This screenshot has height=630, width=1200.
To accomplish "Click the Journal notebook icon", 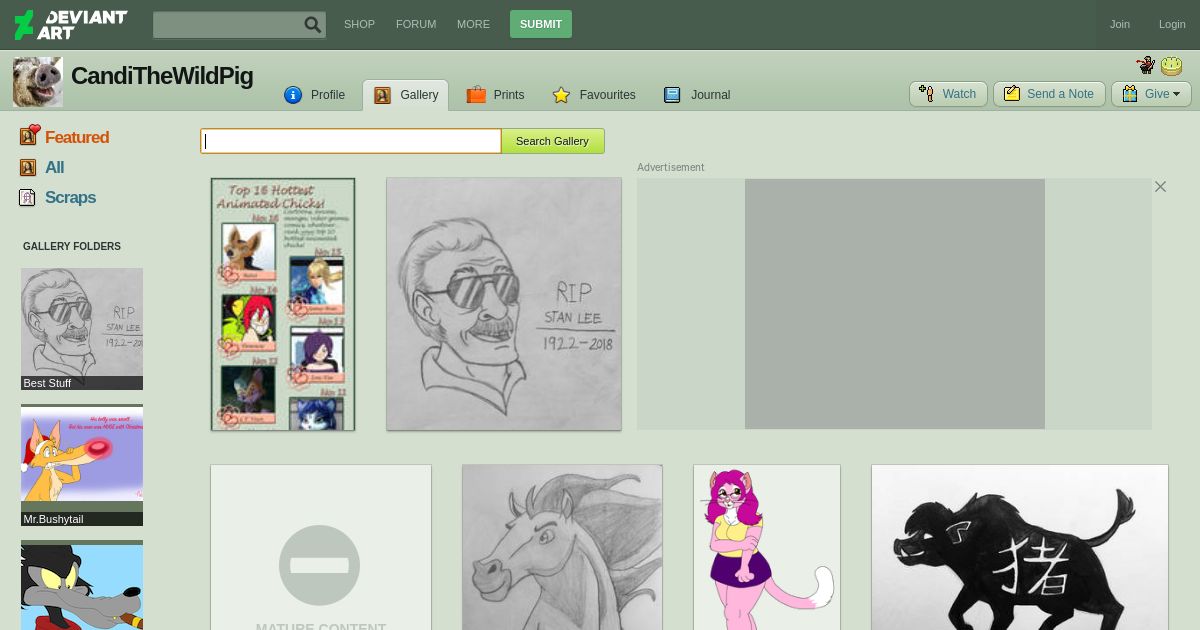I will [672, 95].
